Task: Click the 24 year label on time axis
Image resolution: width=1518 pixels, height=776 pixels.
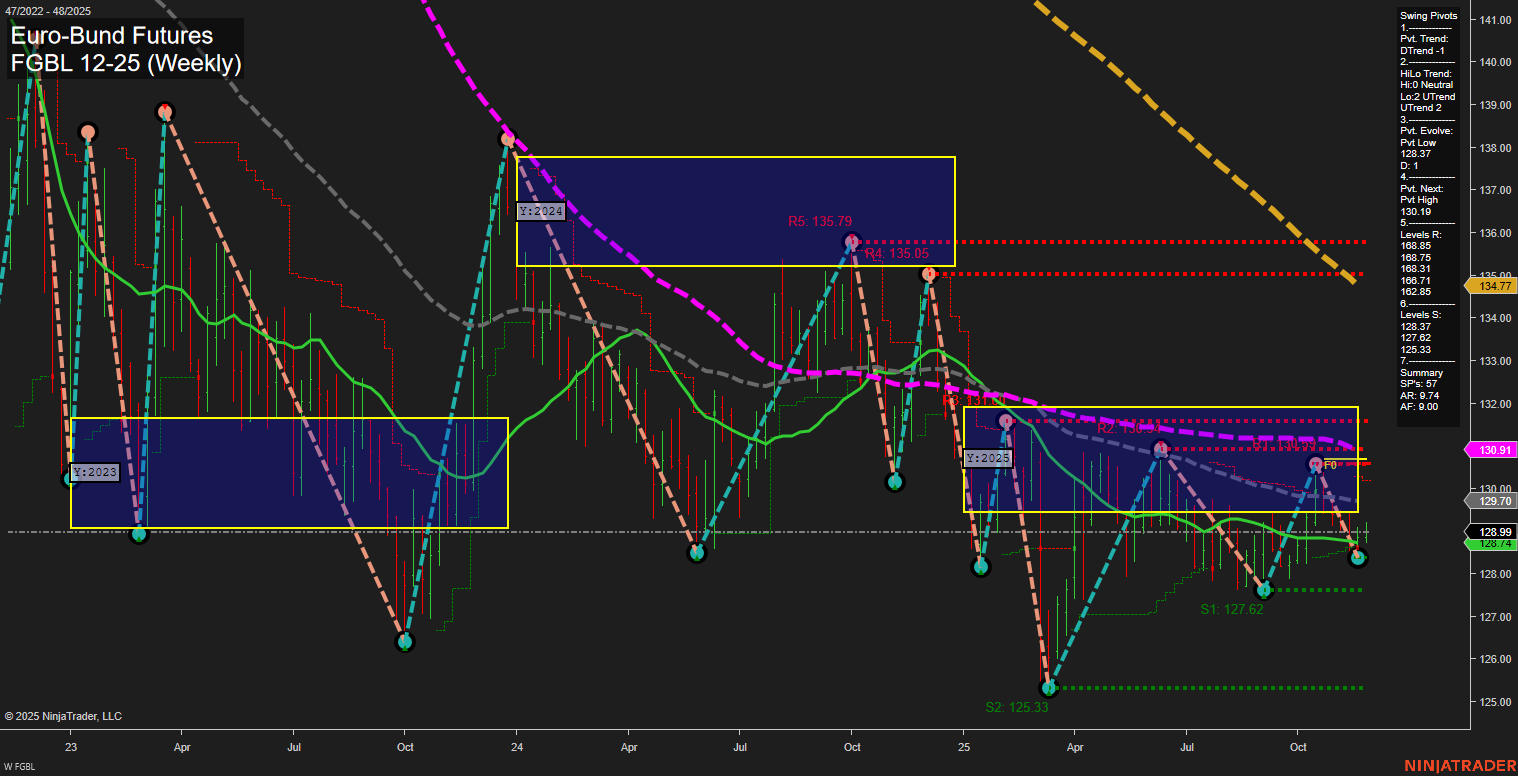Action: coord(517,747)
